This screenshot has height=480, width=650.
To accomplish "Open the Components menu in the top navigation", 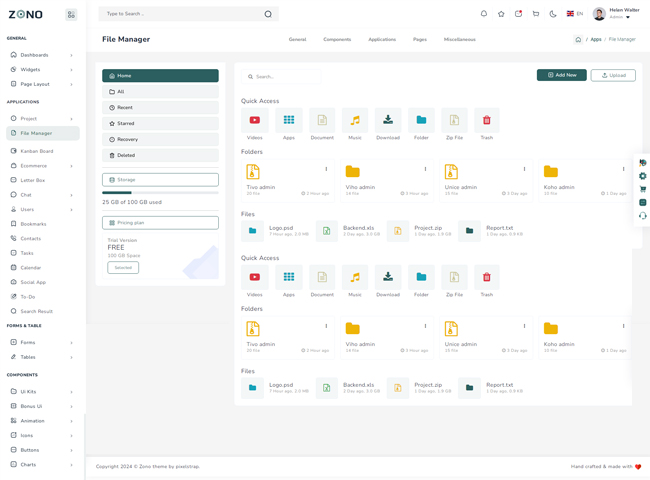I will (x=337, y=40).
